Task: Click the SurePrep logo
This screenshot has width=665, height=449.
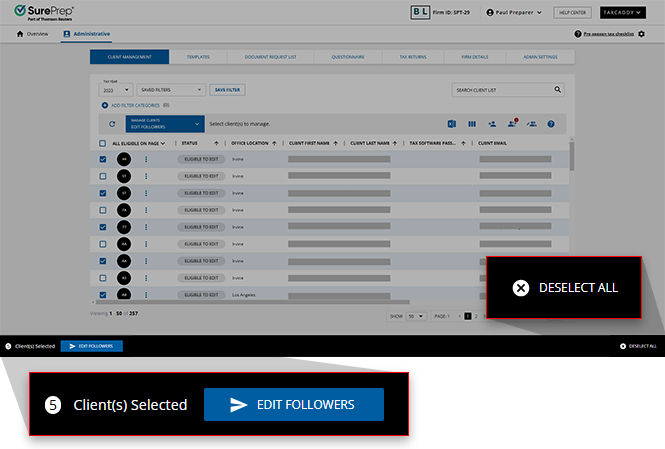Action: click(x=44, y=12)
